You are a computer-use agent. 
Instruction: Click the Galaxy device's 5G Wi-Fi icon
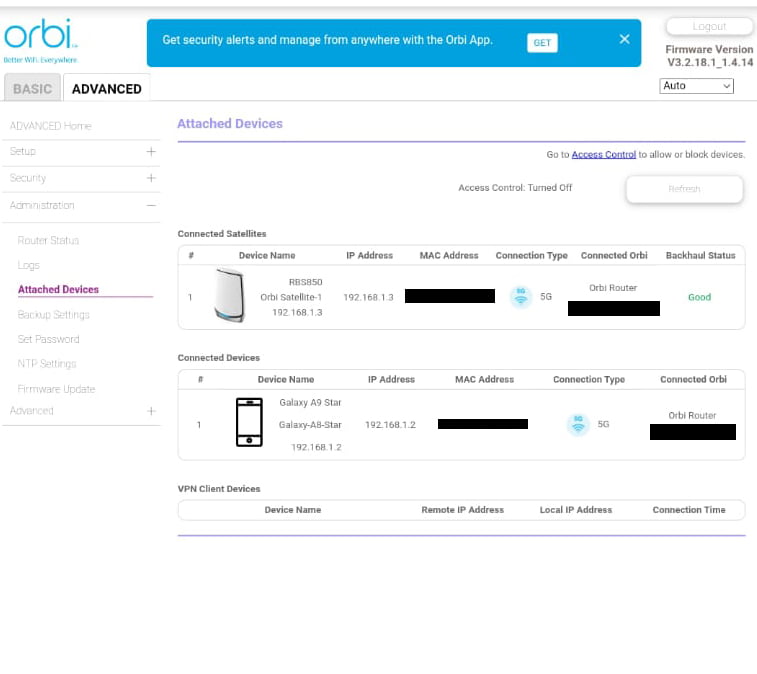578,424
